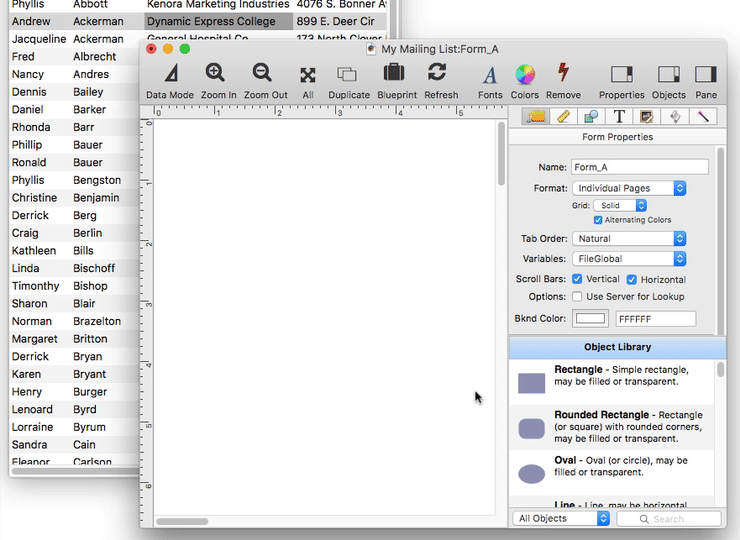
Task: Select Lorraine Byrum in mailing list
Action: [x=74, y=427]
